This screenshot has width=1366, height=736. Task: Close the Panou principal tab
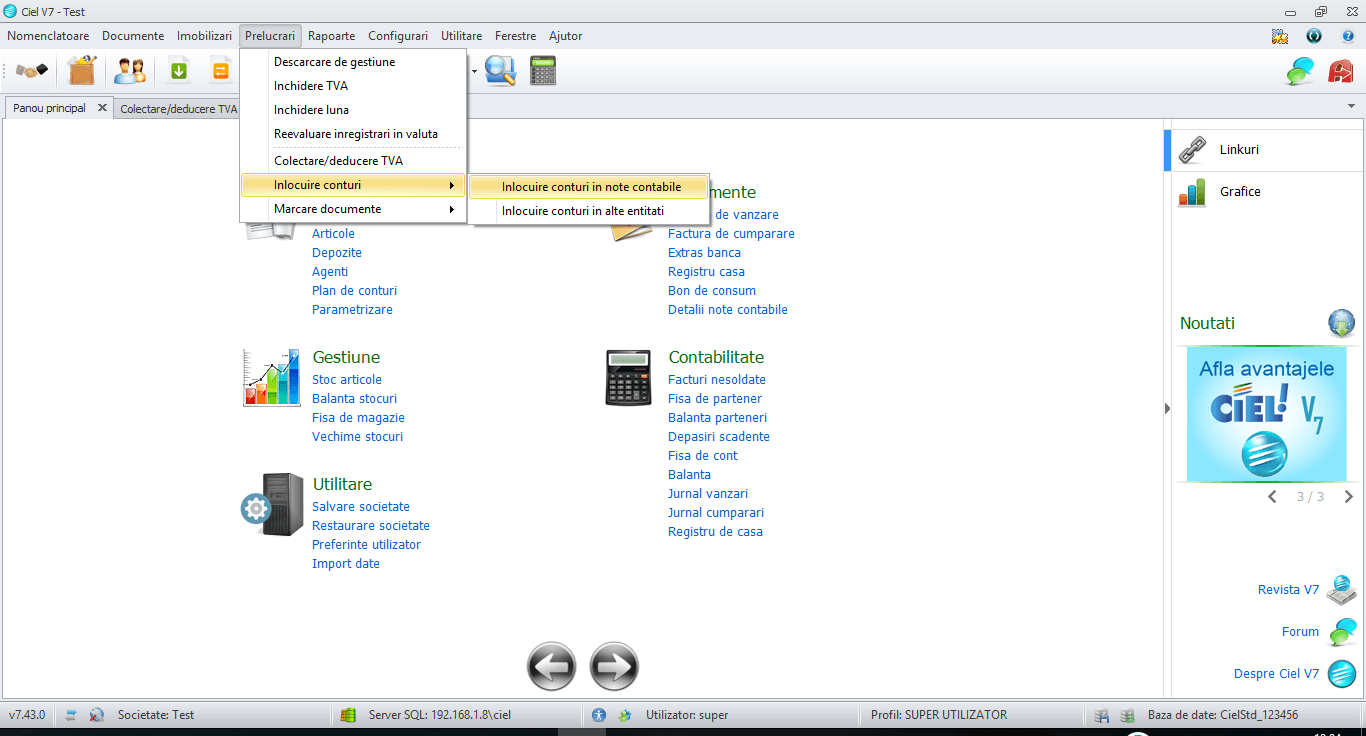click(102, 108)
